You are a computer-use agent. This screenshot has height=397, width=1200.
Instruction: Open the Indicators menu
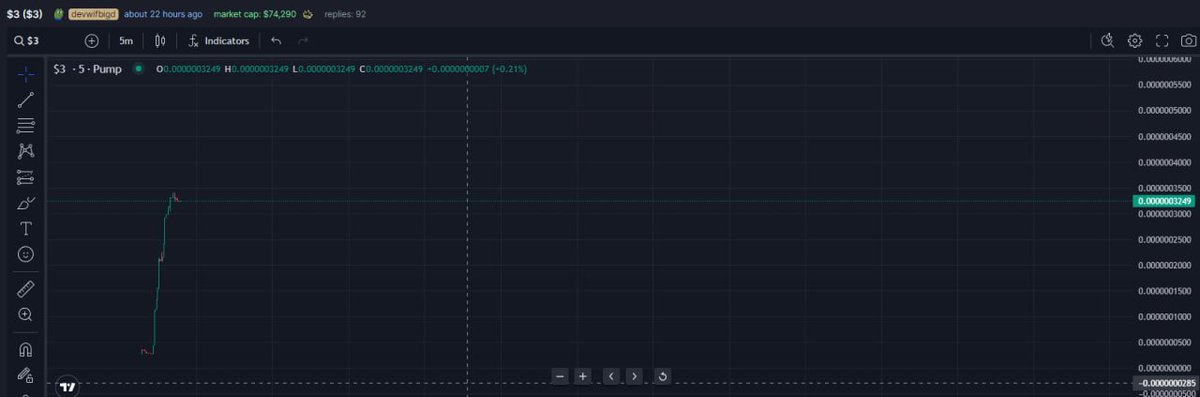click(x=218, y=41)
